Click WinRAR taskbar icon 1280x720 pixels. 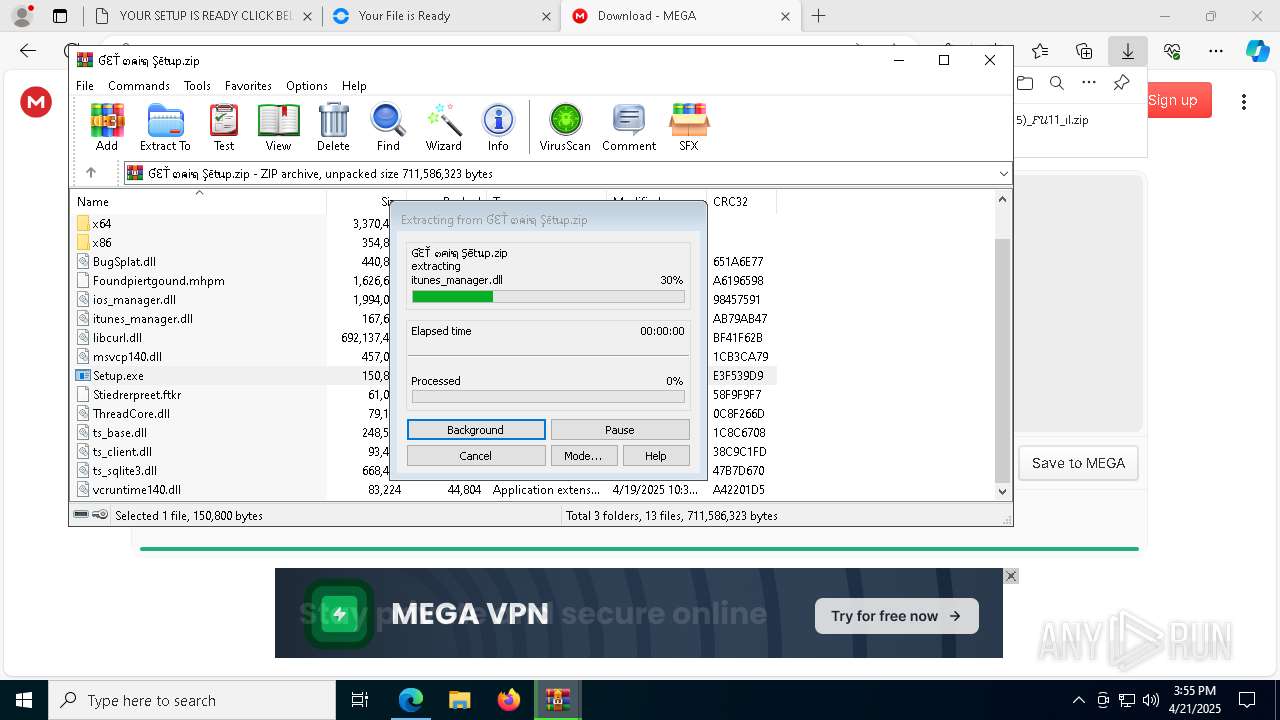click(x=557, y=700)
